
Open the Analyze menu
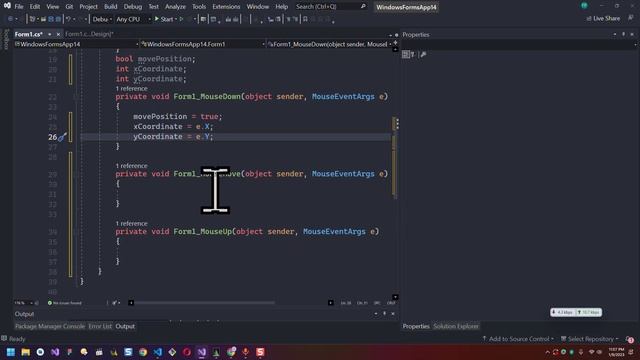pos(175,7)
